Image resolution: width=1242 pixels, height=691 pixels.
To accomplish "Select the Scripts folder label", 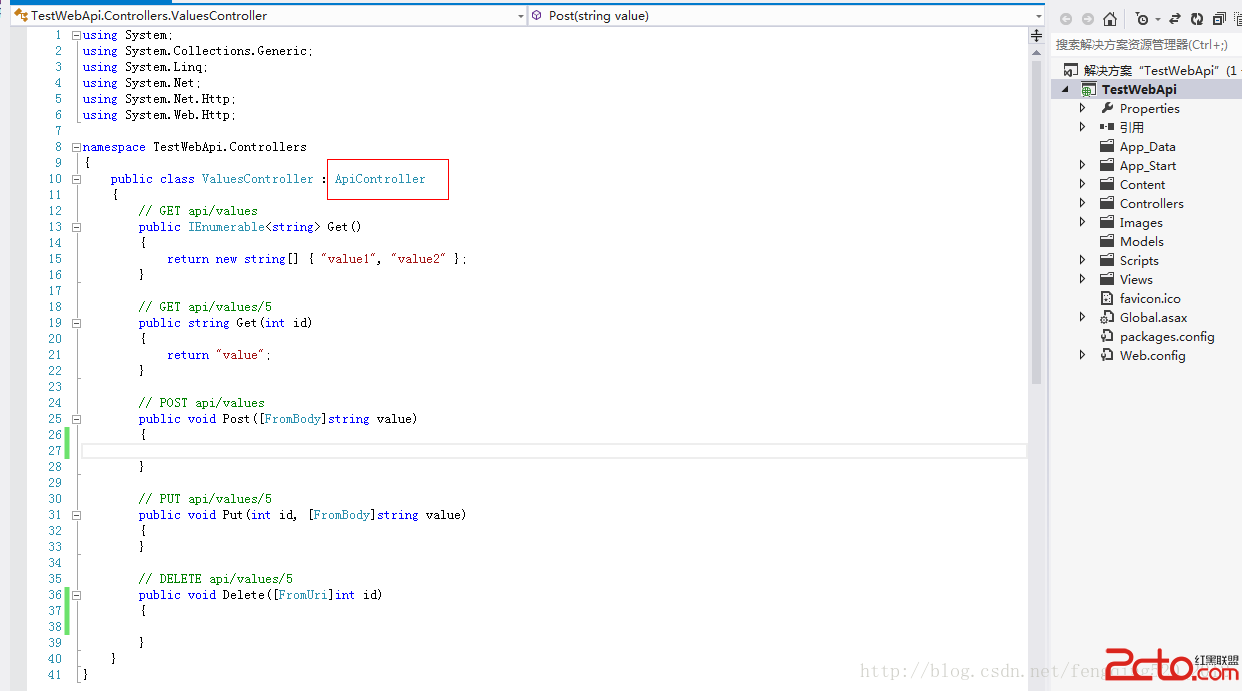I will [1139, 261].
